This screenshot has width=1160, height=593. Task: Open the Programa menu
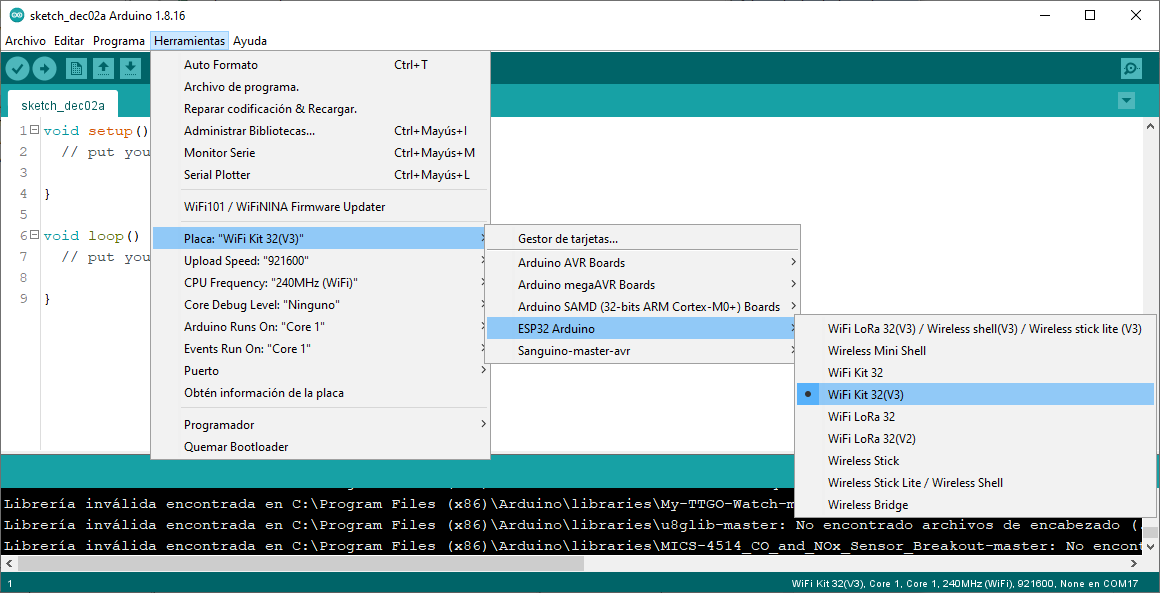(118, 41)
